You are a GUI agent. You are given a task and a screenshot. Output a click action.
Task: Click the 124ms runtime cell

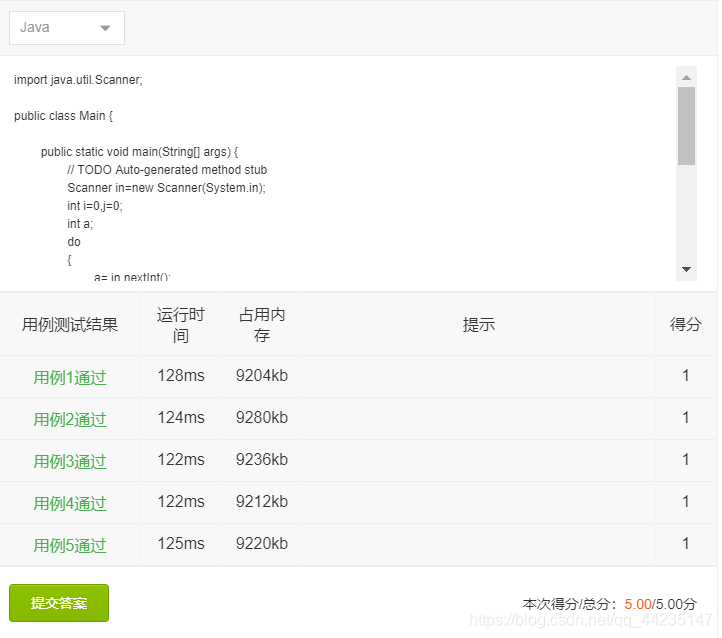click(x=181, y=418)
